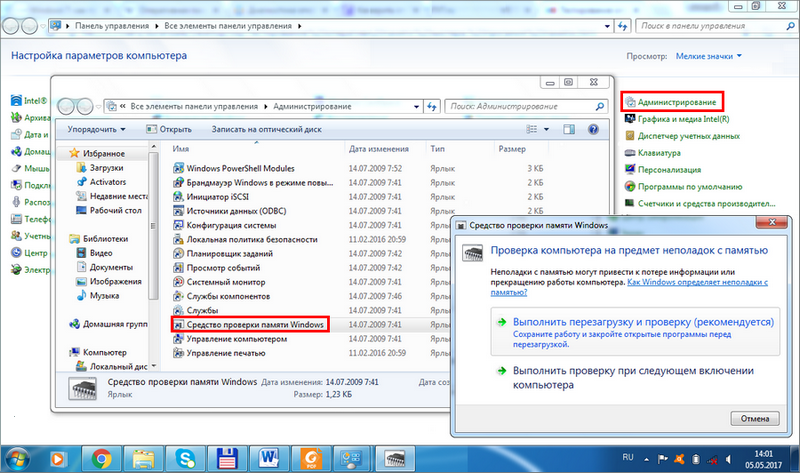Select Управление компьютером in the list

237,339
